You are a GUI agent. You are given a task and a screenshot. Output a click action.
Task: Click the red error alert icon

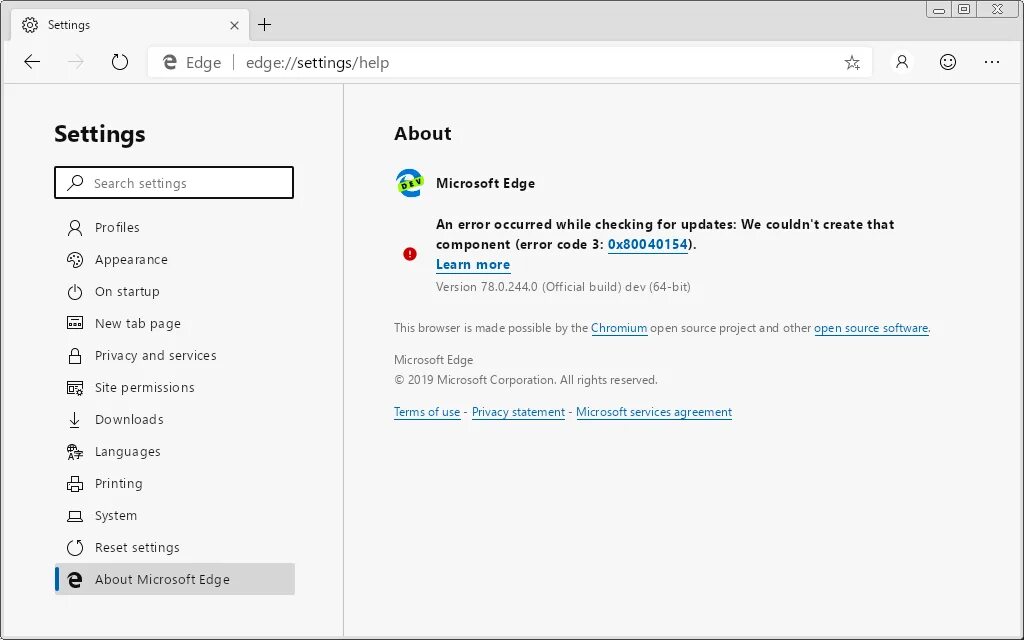click(x=410, y=254)
